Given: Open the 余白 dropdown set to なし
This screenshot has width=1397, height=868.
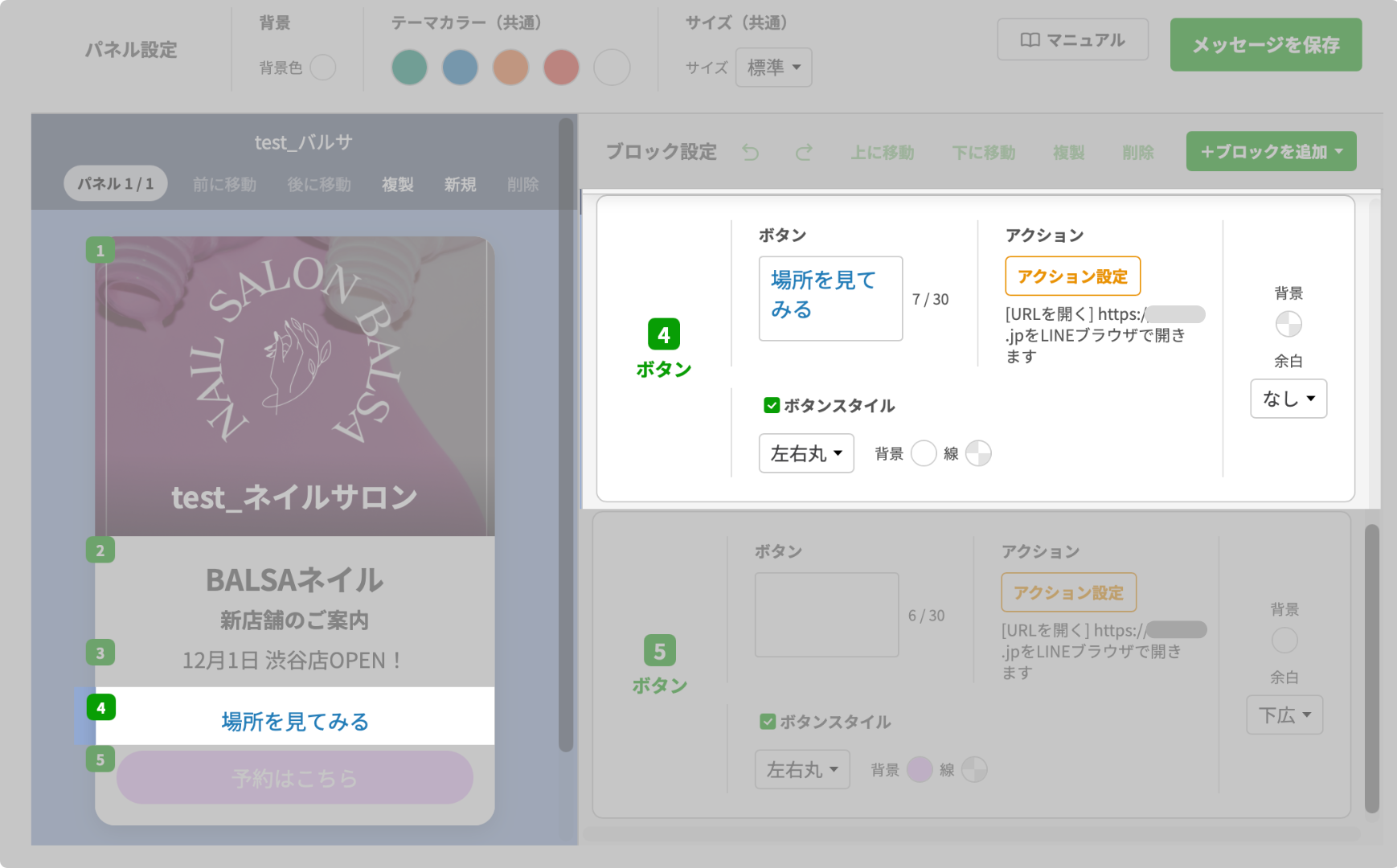Looking at the screenshot, I should click(x=1288, y=398).
